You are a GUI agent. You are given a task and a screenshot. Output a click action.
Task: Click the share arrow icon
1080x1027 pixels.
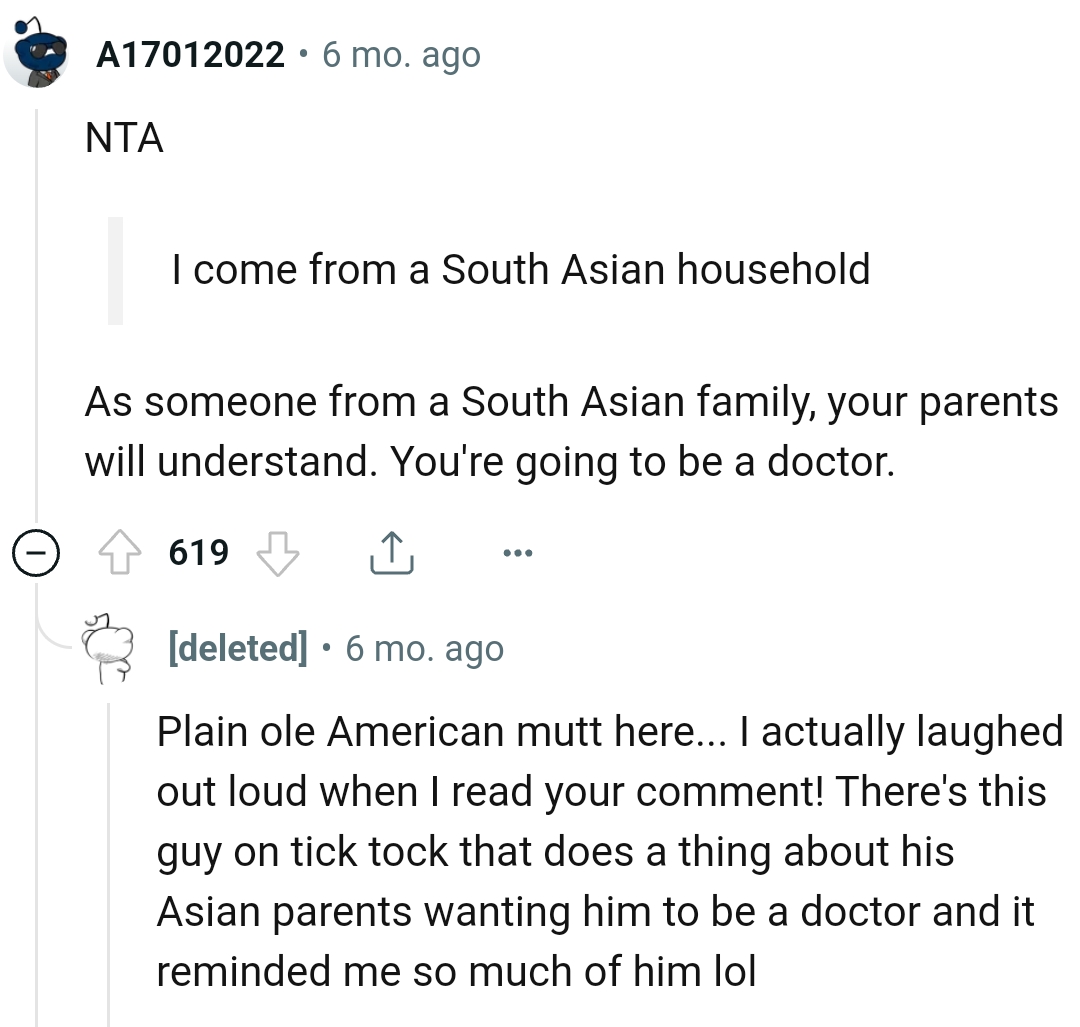(392, 551)
